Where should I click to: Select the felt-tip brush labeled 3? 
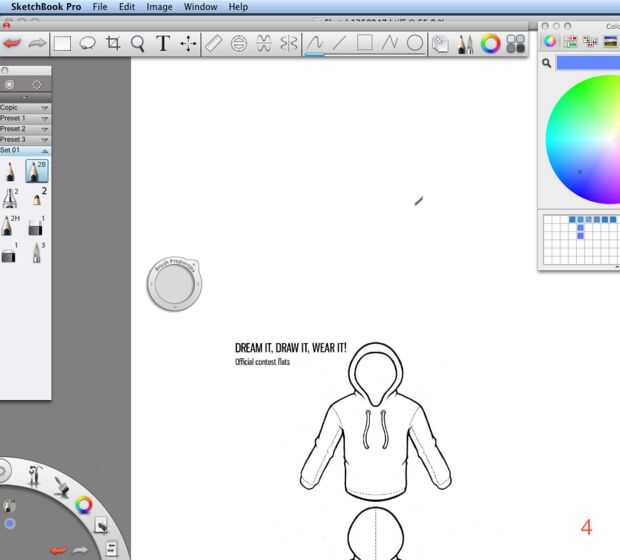point(37,253)
